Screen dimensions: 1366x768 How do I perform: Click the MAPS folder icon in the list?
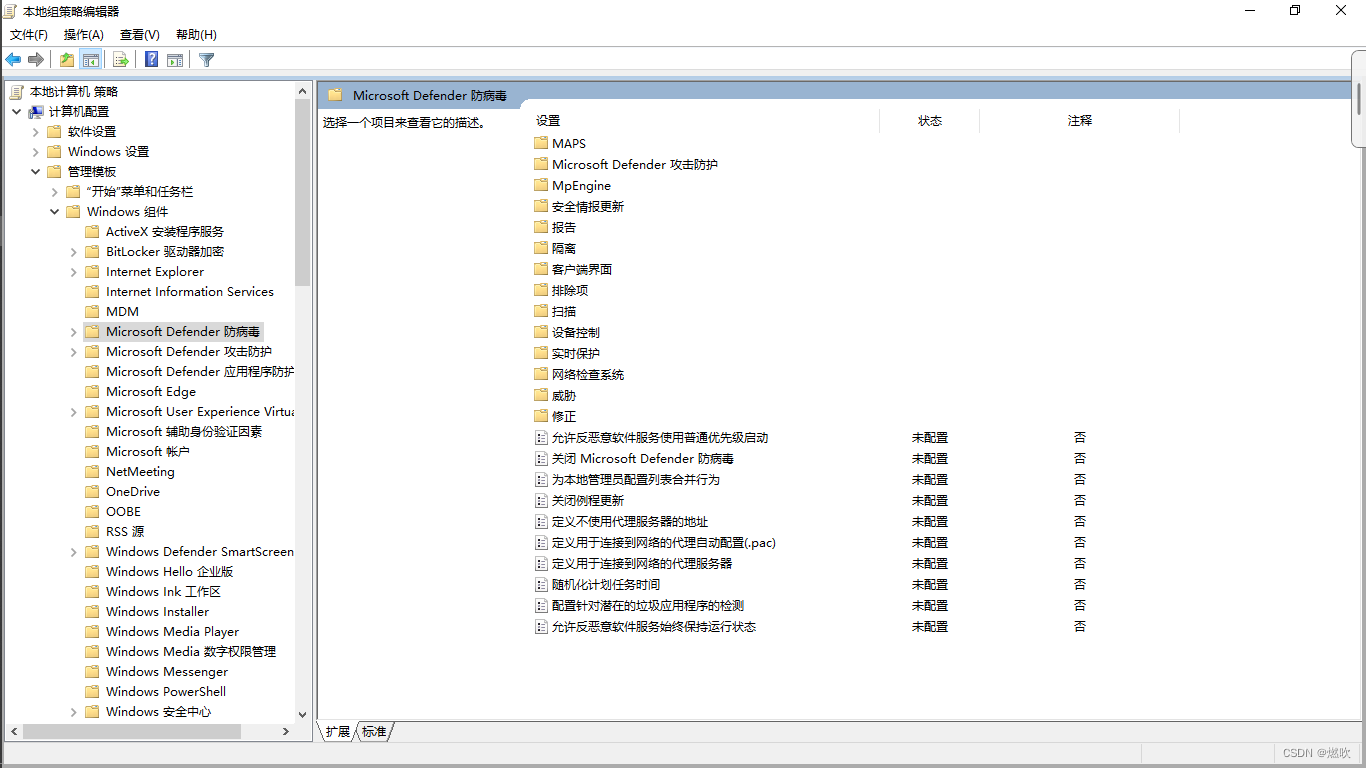tap(541, 143)
